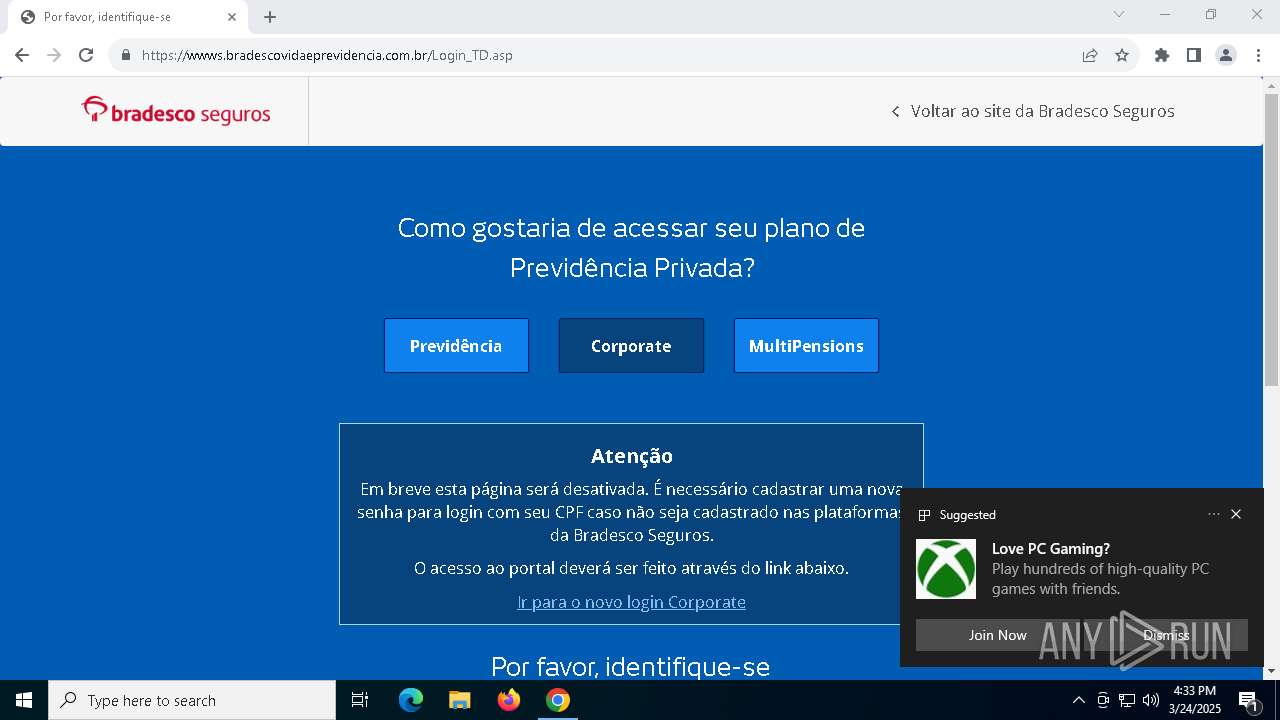Open the Chrome three-dot menu
This screenshot has height=720, width=1280.
1258,55
